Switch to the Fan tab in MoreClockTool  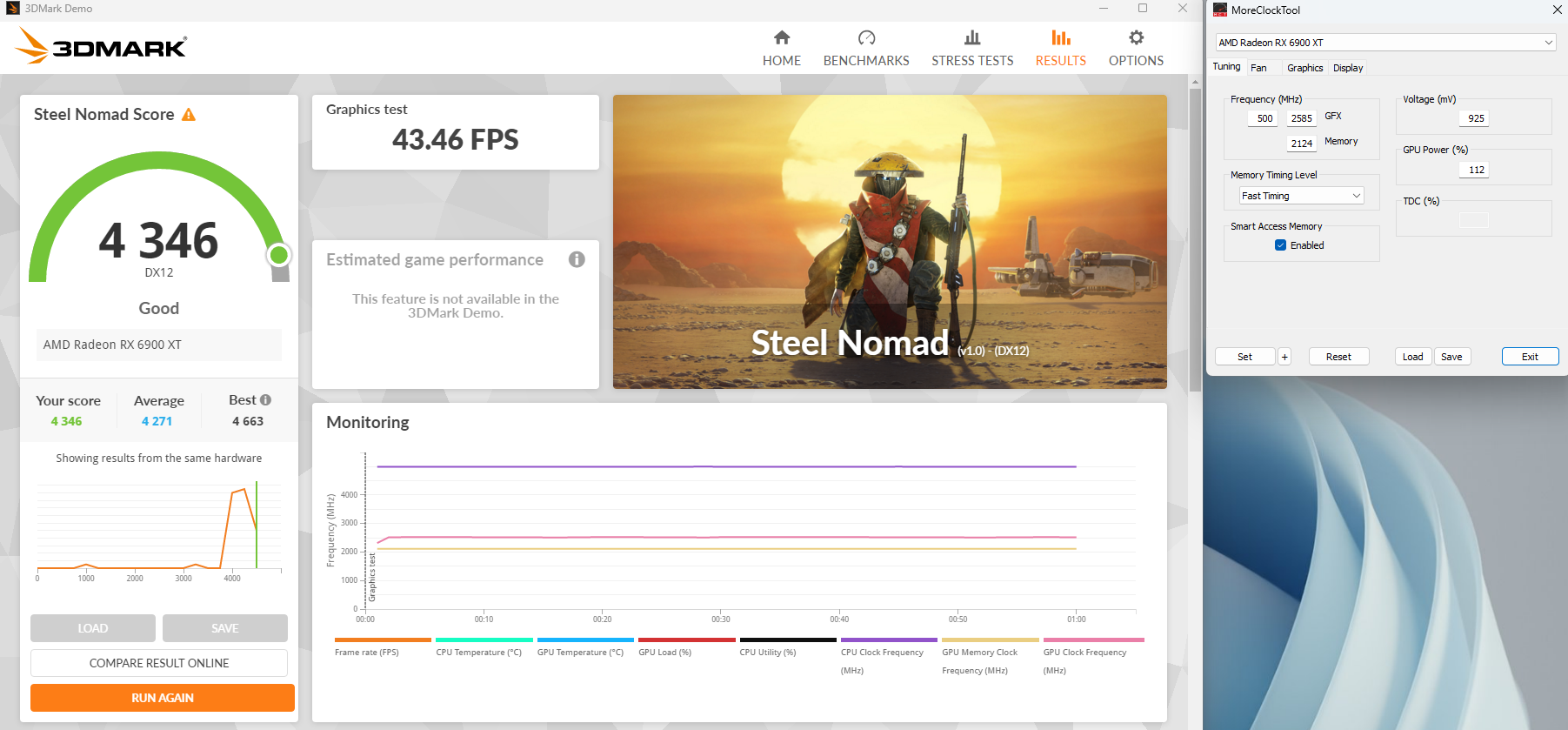tap(1258, 68)
